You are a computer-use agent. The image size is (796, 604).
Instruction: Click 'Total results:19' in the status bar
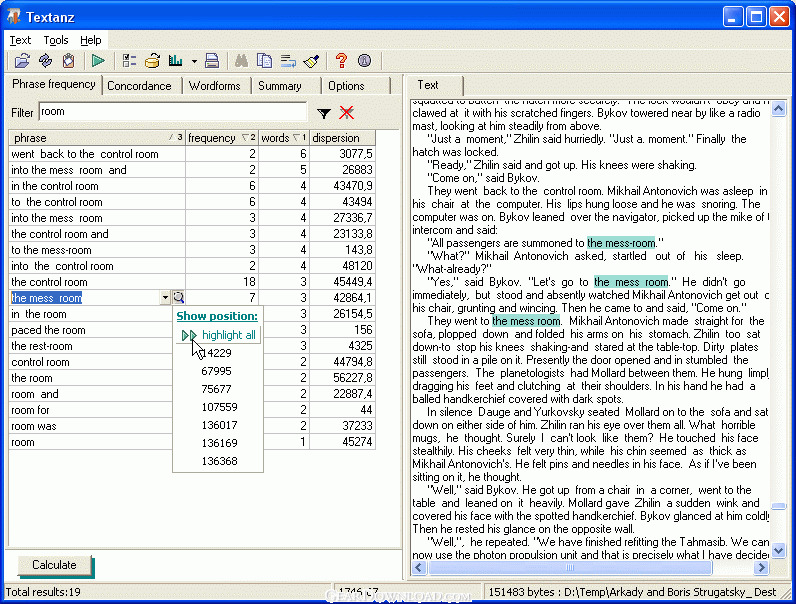click(x=43, y=592)
